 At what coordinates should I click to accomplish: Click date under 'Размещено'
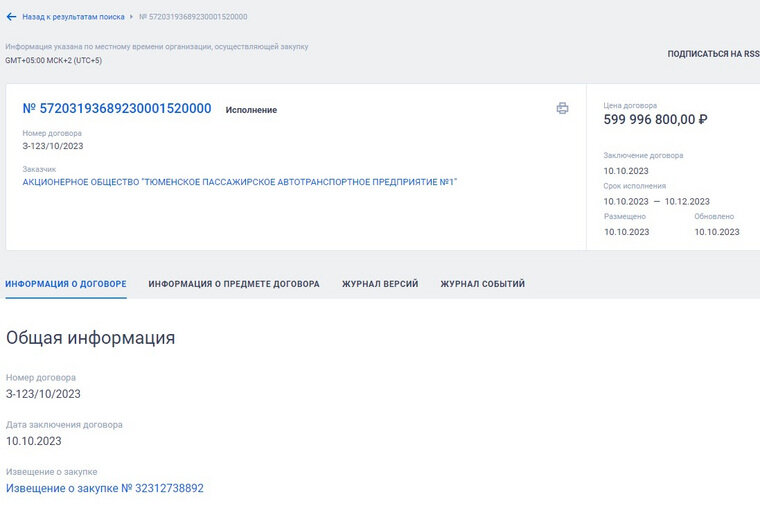(x=626, y=232)
